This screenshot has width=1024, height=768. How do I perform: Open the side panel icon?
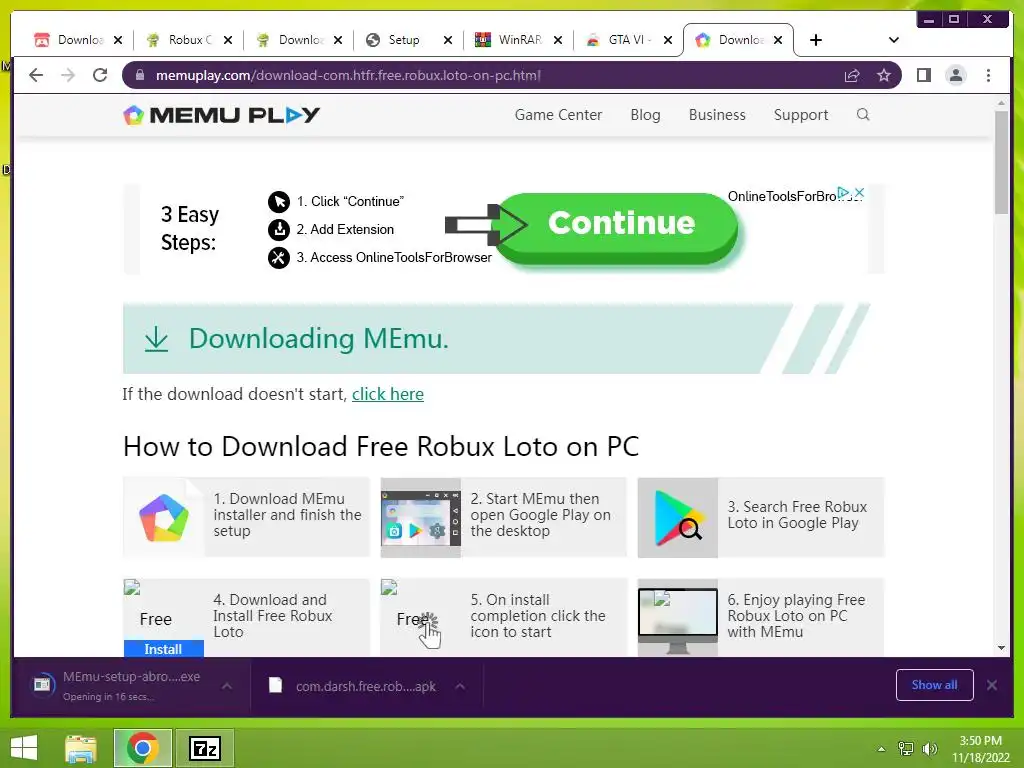click(923, 75)
